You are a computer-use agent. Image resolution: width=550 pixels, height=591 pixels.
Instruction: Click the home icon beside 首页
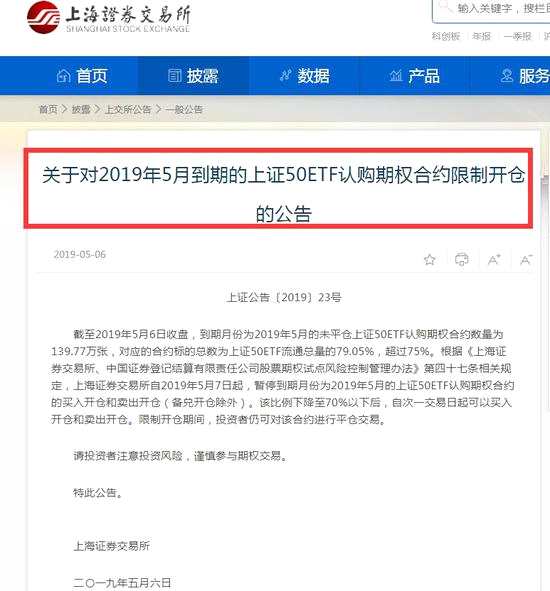pos(63,76)
